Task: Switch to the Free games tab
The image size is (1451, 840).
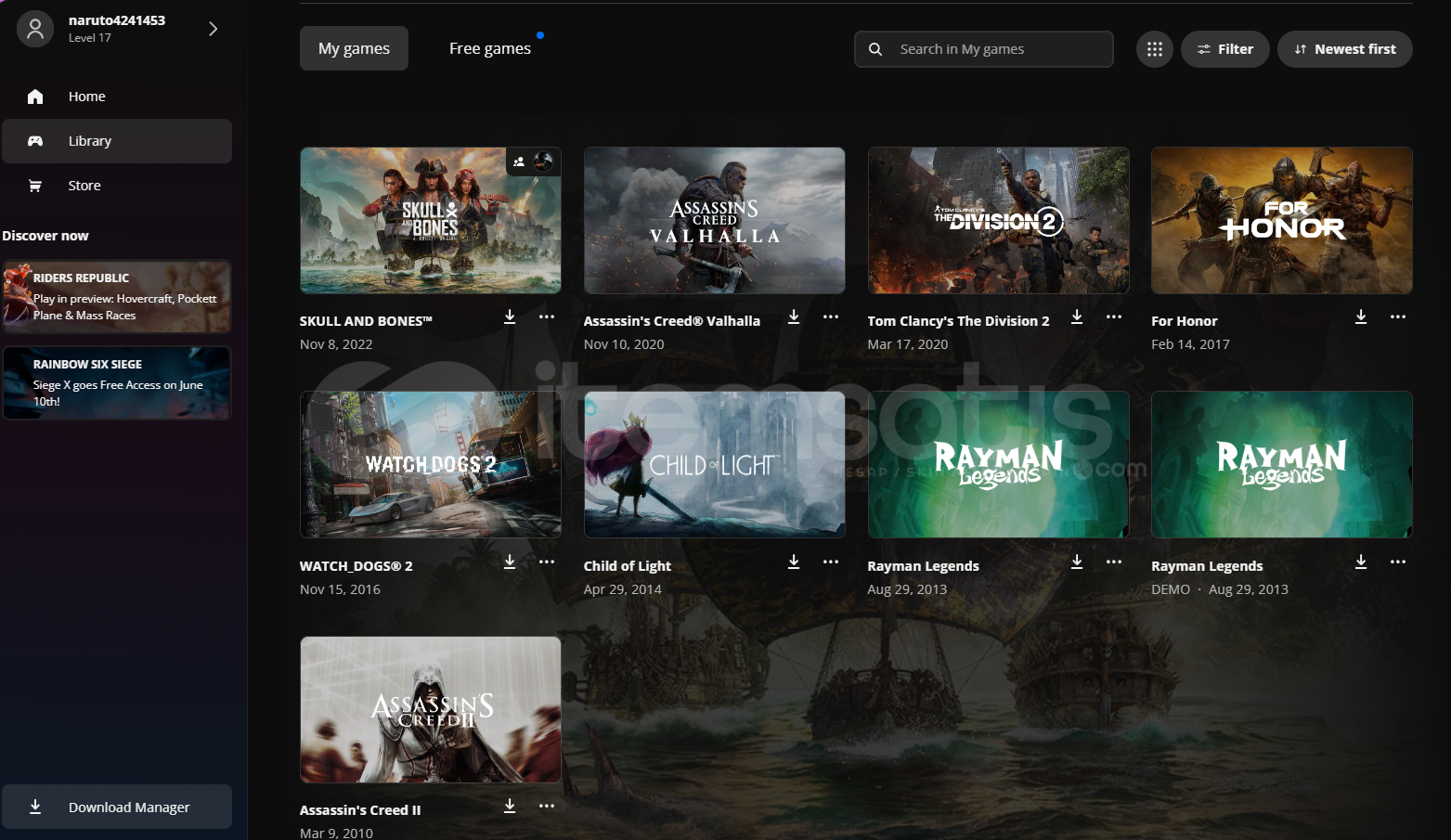Action: [490, 48]
